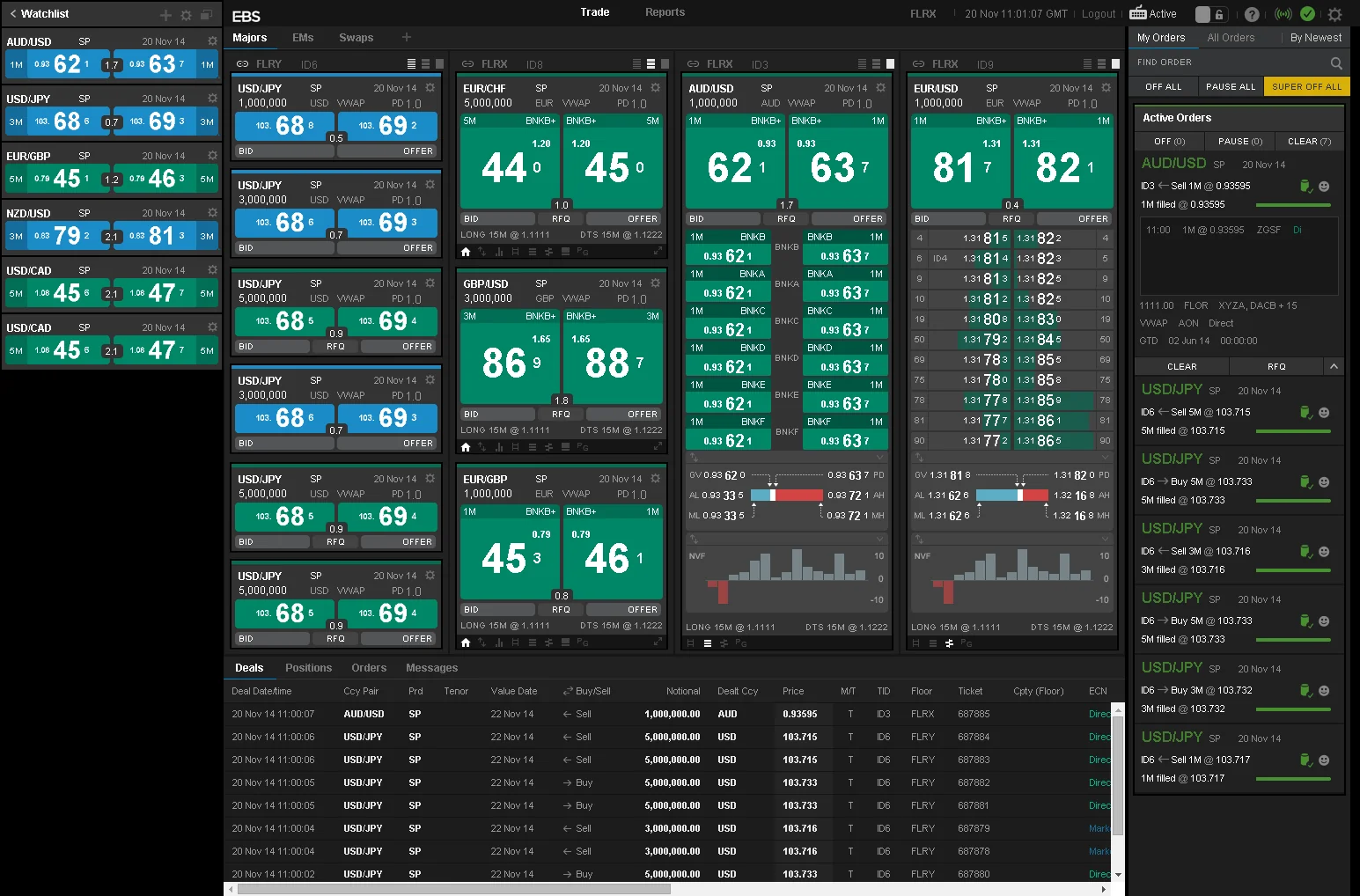Screen dimensions: 1360x896
Task: Click the SUPER OFF ALL button
Action: click(1306, 86)
